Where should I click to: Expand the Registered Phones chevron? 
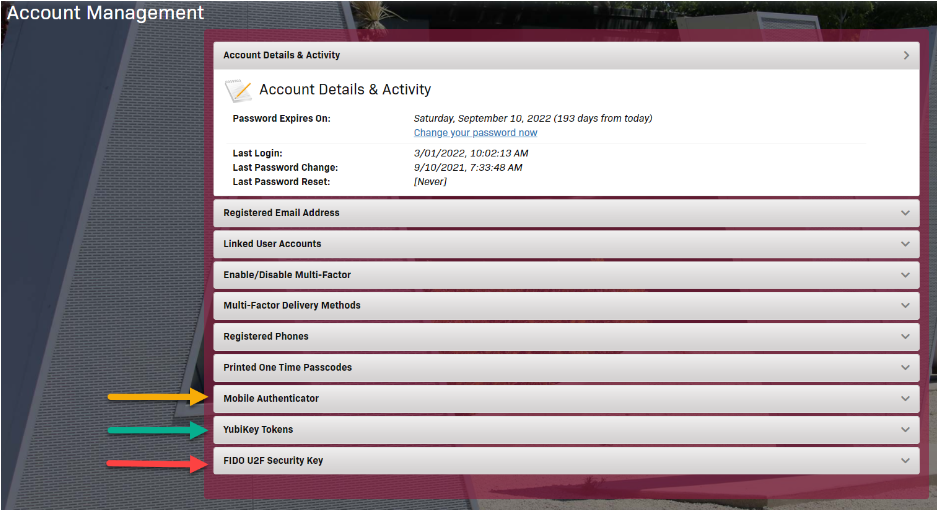[906, 337]
